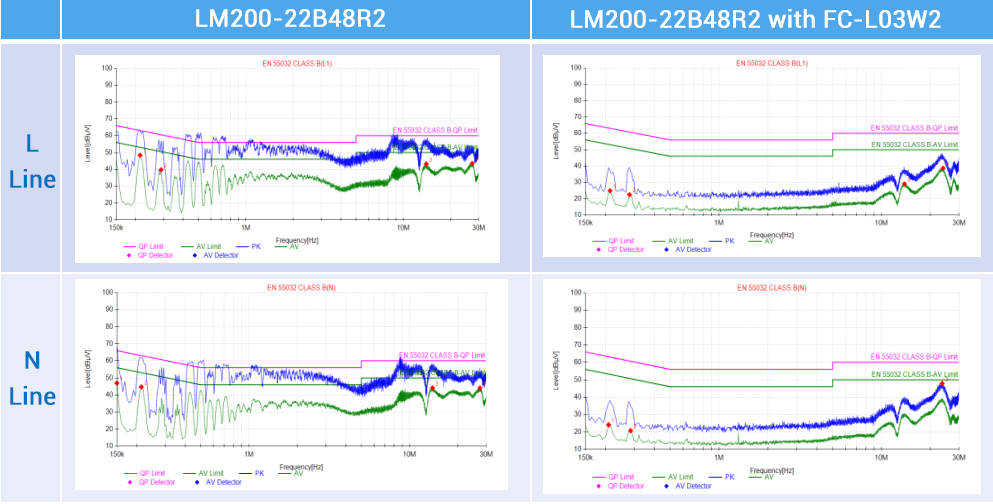The width and height of the screenshot is (993, 504).
Task: Click 'EN 55032 CLASS B(L1)' title in FC-L03W2 L Line chart
Action: tap(772, 63)
